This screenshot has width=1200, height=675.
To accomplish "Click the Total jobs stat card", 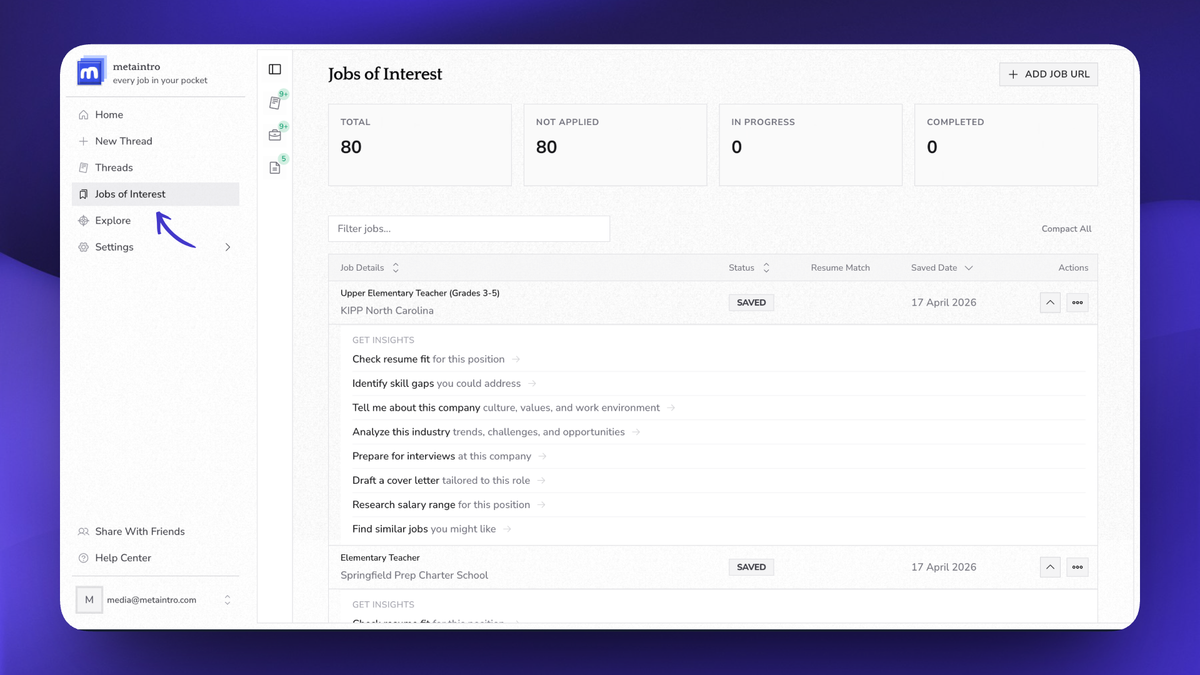I will coord(420,145).
